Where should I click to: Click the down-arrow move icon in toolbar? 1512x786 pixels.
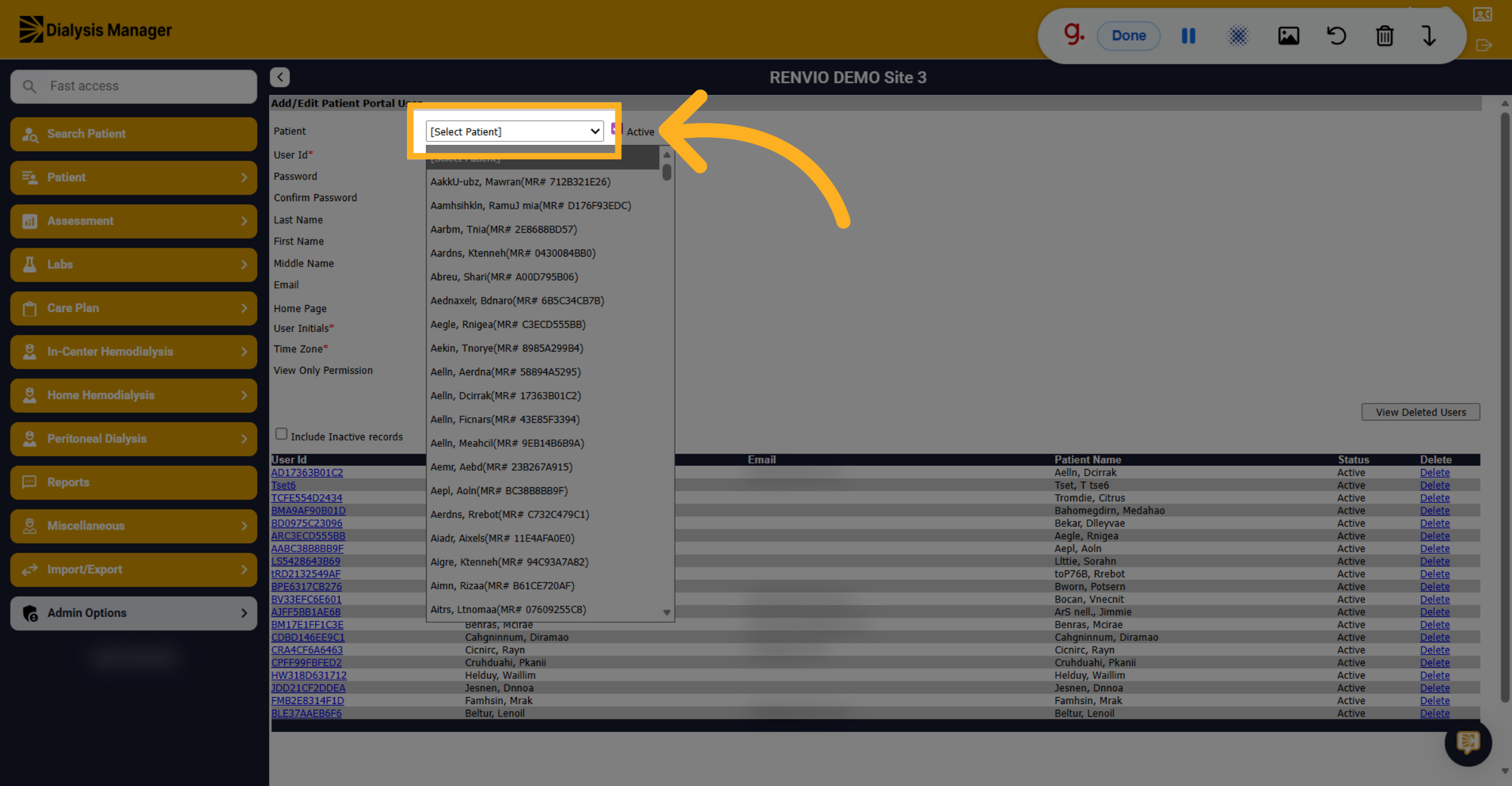[x=1429, y=36]
